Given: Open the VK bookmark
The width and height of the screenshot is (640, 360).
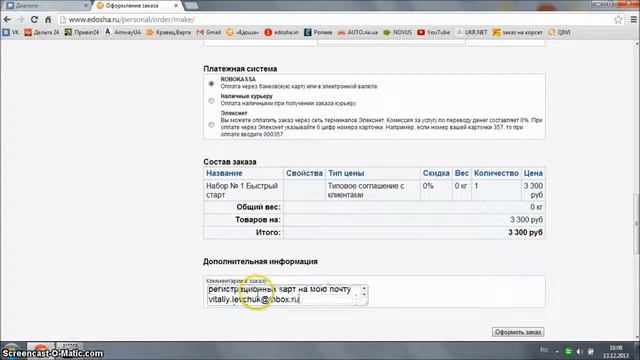Looking at the screenshot, I should tap(11, 32).
